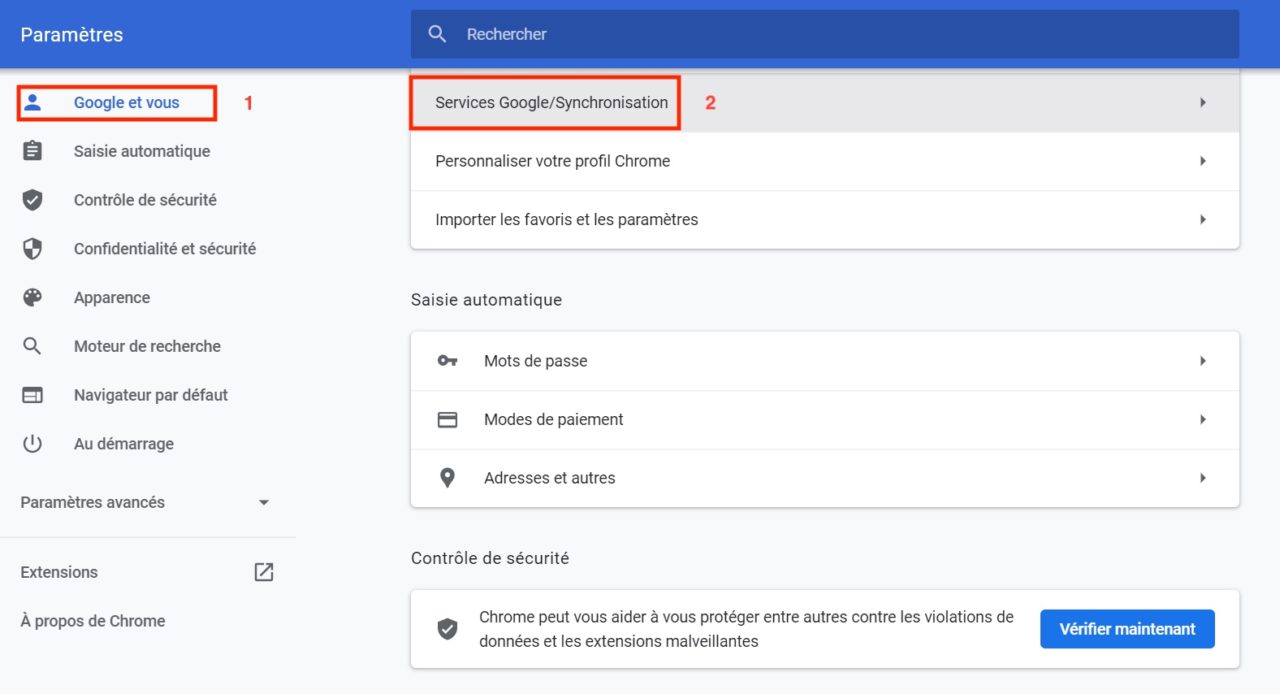Screen dimensions: 1280x694
Task: Select the Mots de passe key icon
Action: coord(446,360)
